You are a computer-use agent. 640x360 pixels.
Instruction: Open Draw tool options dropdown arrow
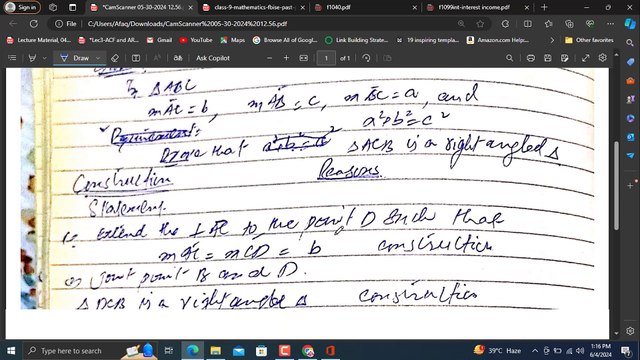tap(98, 58)
